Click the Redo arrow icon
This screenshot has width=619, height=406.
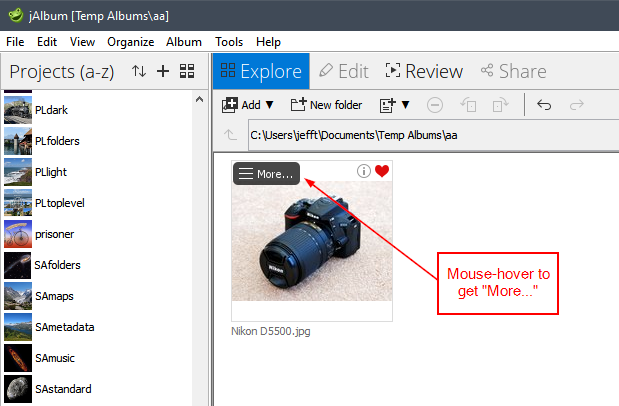(576, 105)
